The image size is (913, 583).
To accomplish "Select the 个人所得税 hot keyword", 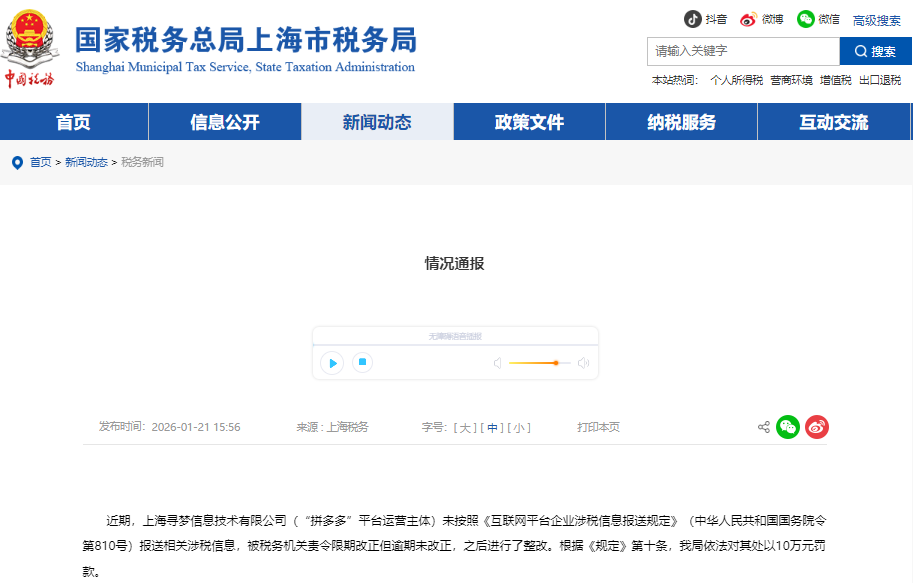I will pyautogui.click(x=737, y=80).
